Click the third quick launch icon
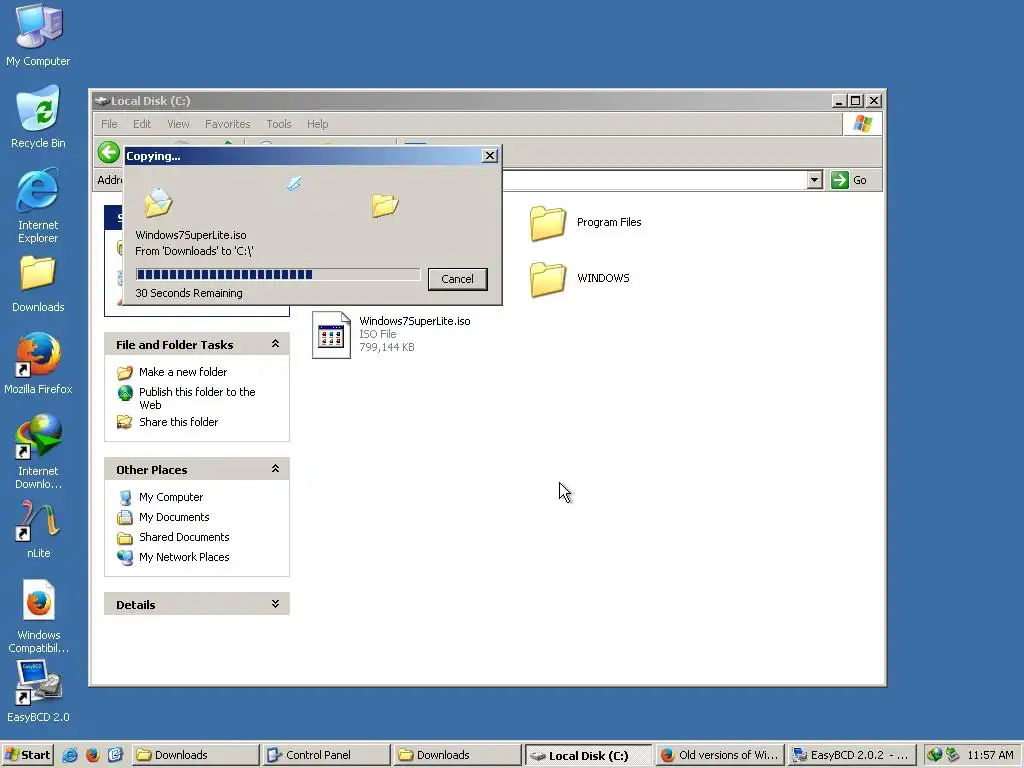Screen dimensions: 1024x768 coord(115,755)
